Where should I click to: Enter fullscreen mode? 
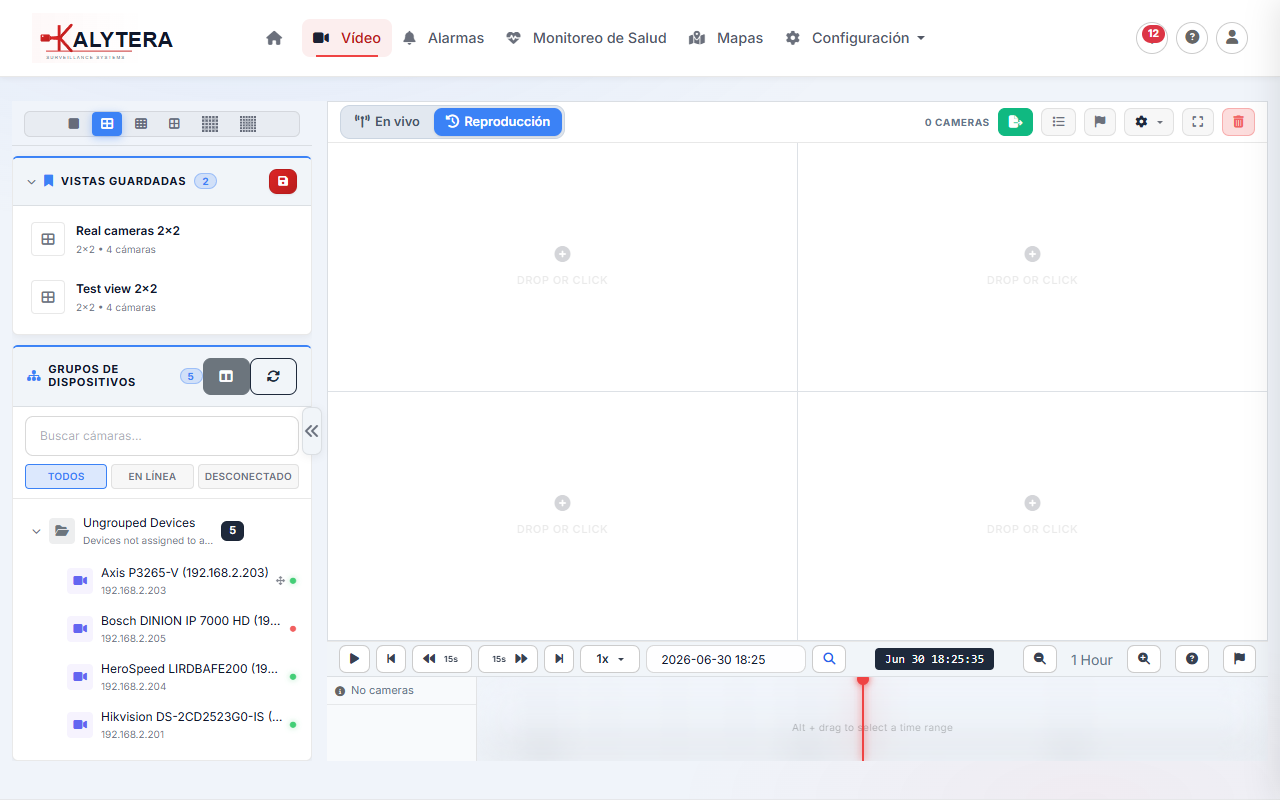click(x=1198, y=122)
